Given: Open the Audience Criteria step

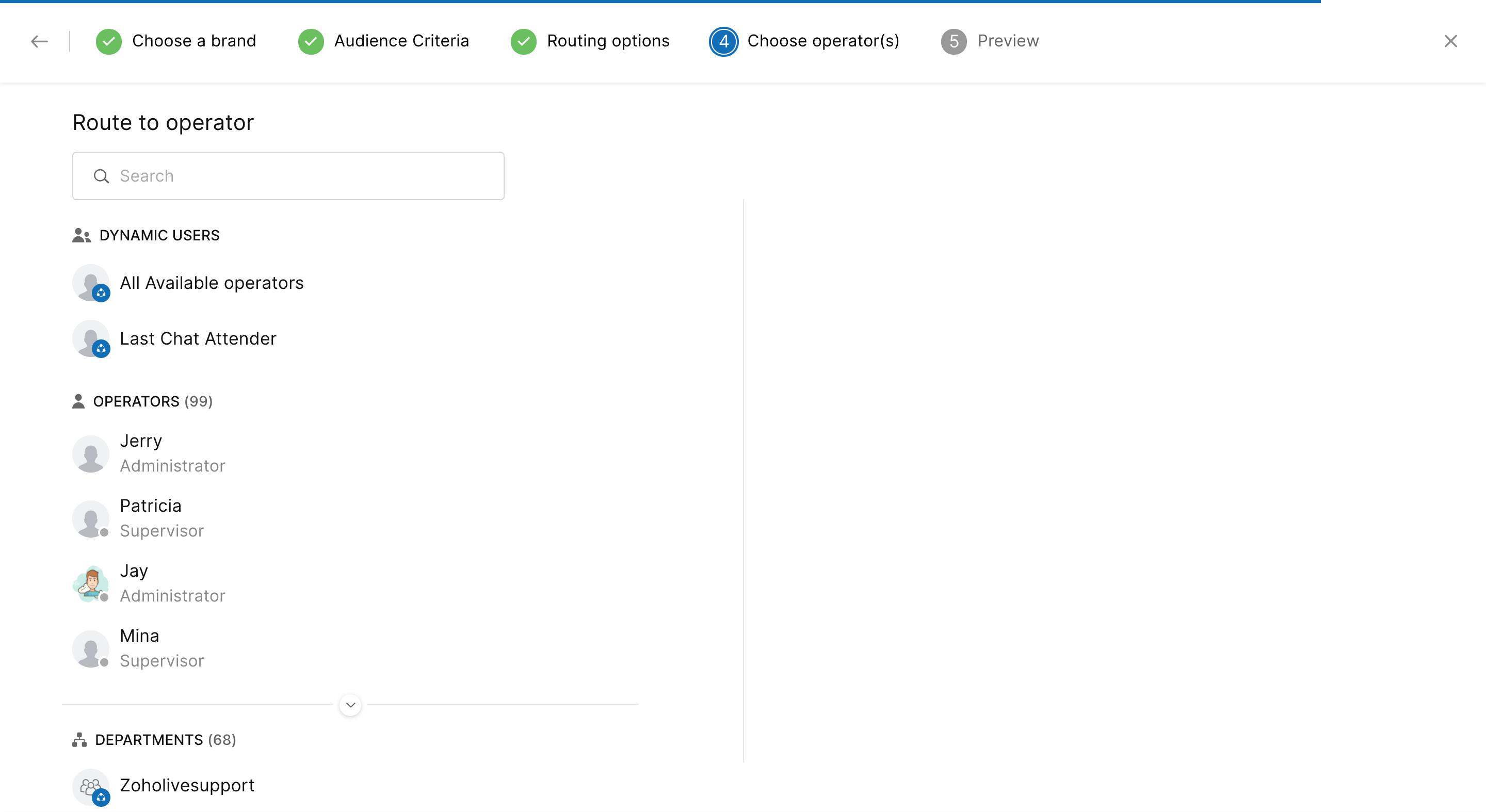Looking at the screenshot, I should [401, 41].
